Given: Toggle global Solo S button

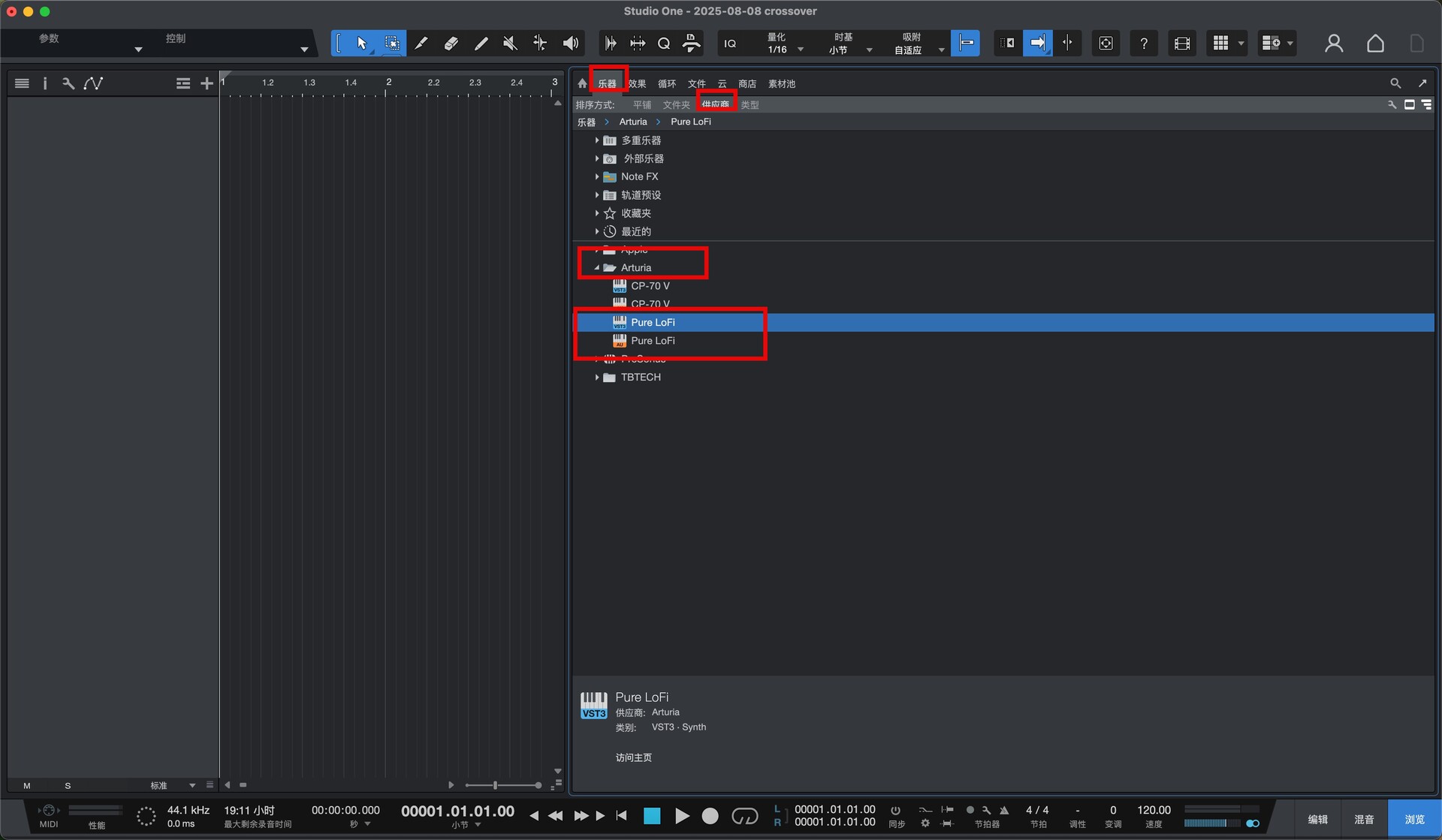Looking at the screenshot, I should pos(68,786).
